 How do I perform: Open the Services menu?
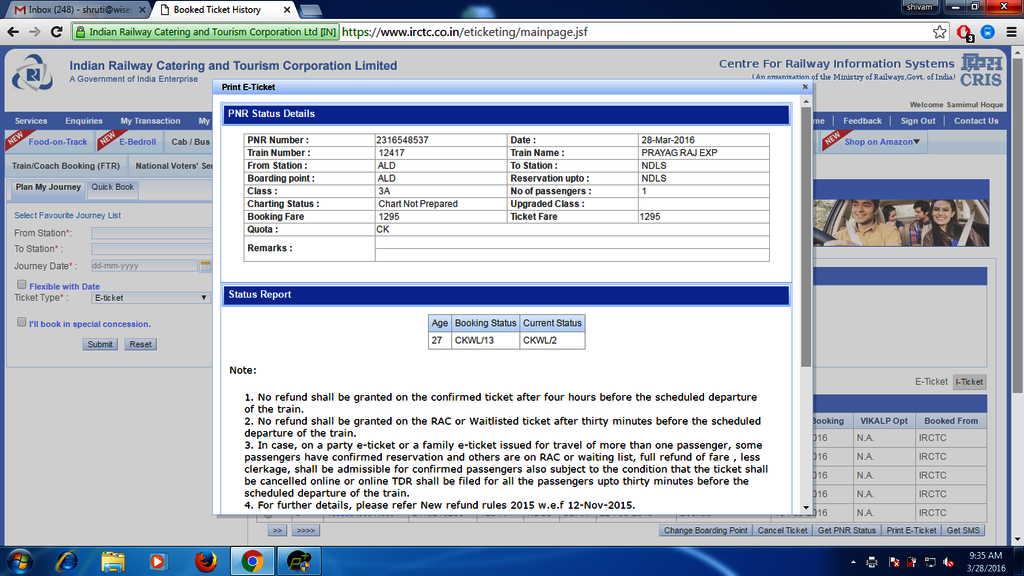31,121
